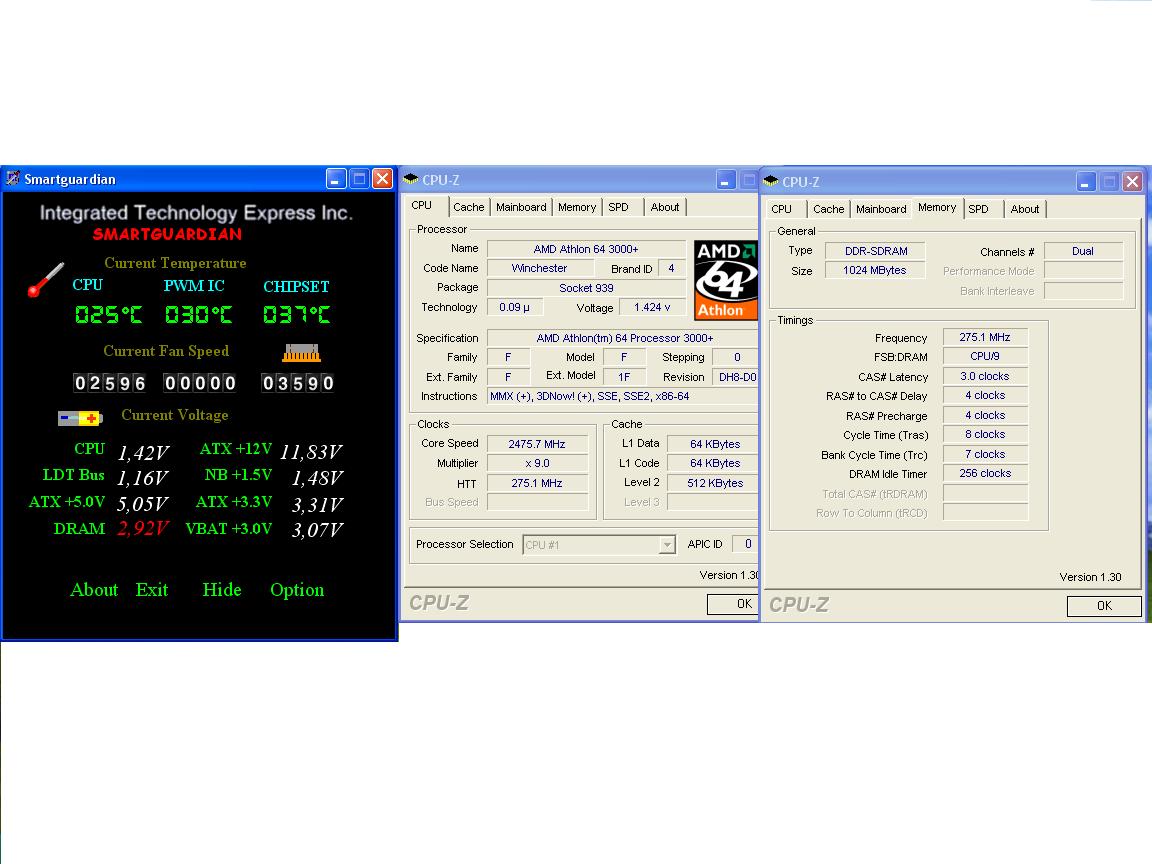Click the ATX +12V value 11,83V

point(311,452)
